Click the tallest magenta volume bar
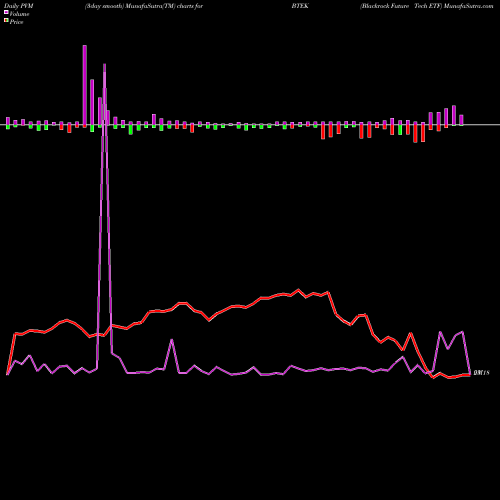This screenshot has width=500, height=500. (x=85, y=86)
